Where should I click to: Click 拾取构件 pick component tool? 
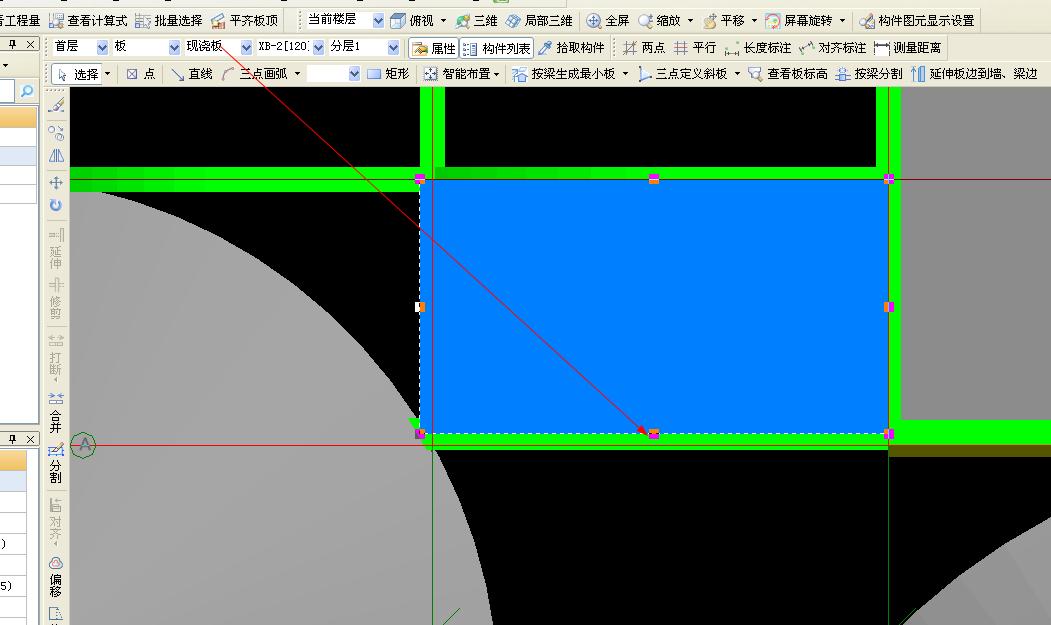point(572,48)
